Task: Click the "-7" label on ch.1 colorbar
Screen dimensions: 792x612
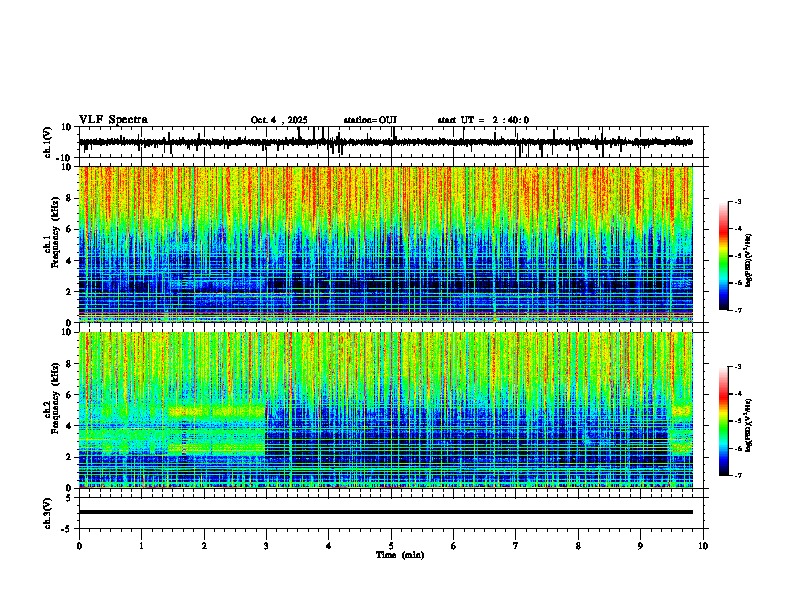Action: tap(737, 310)
